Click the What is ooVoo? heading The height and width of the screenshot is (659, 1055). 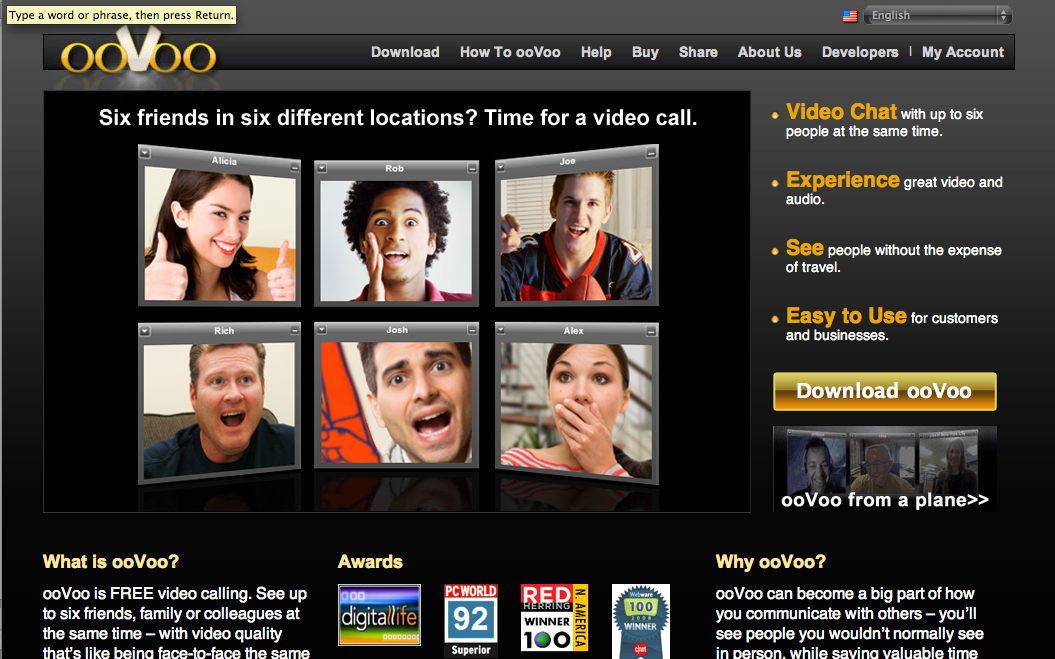click(111, 561)
